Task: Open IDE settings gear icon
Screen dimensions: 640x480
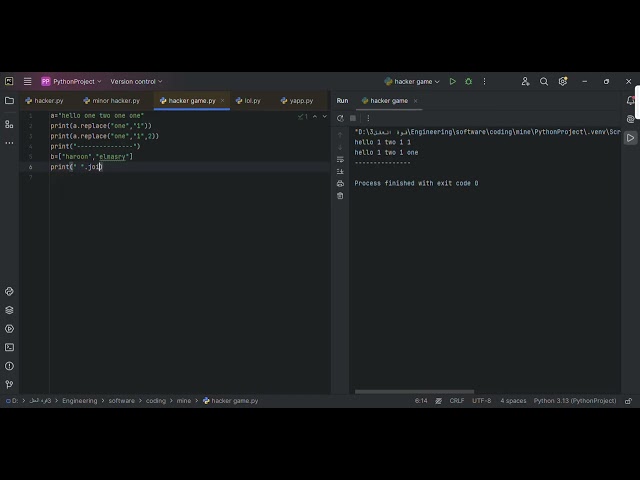Action: click(563, 81)
